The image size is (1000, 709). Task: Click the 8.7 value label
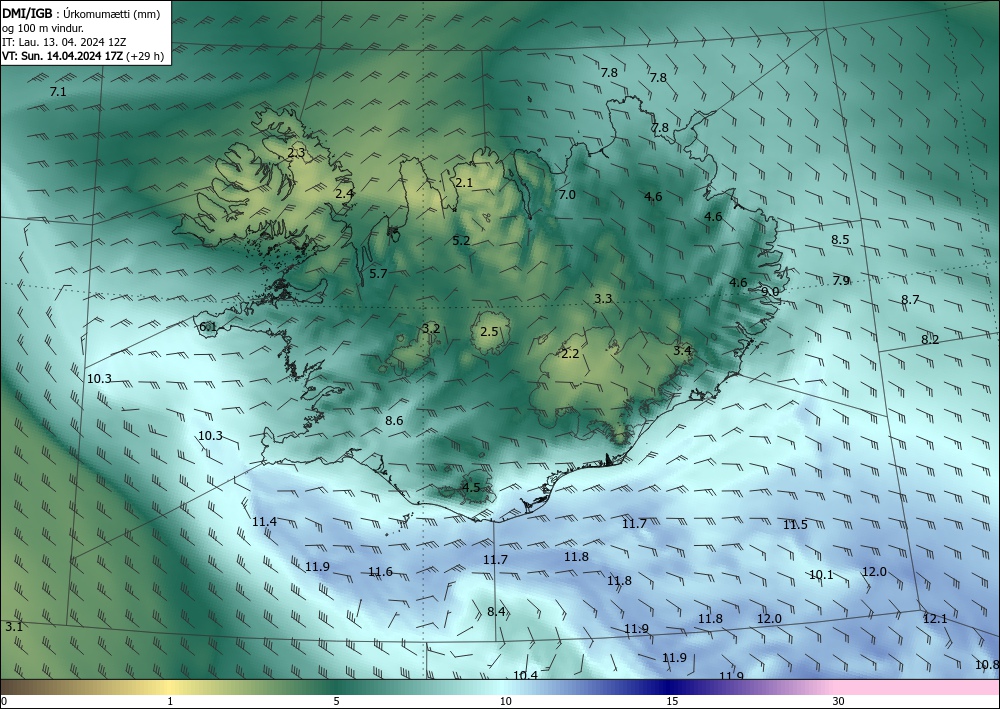(x=910, y=300)
